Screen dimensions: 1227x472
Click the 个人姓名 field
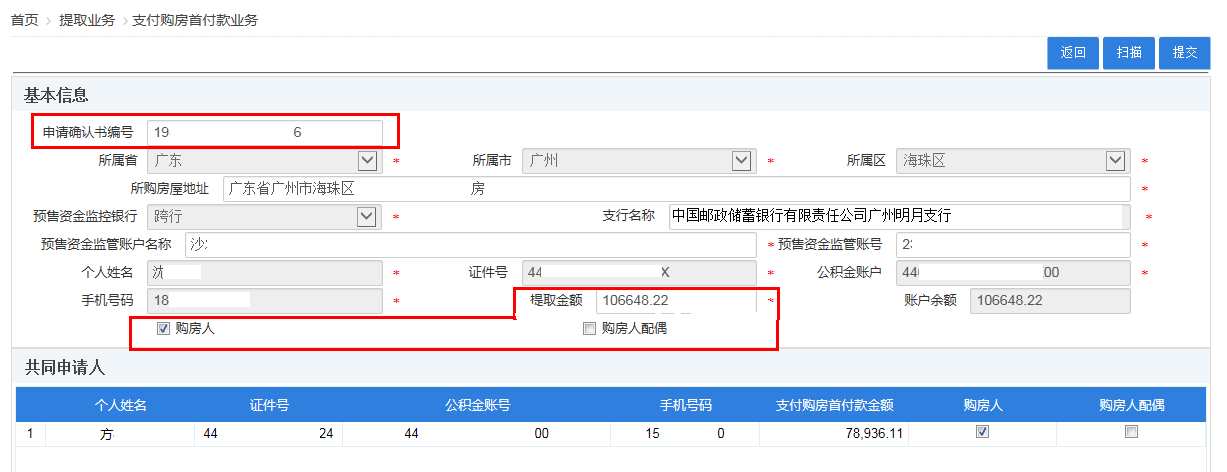[x=264, y=272]
